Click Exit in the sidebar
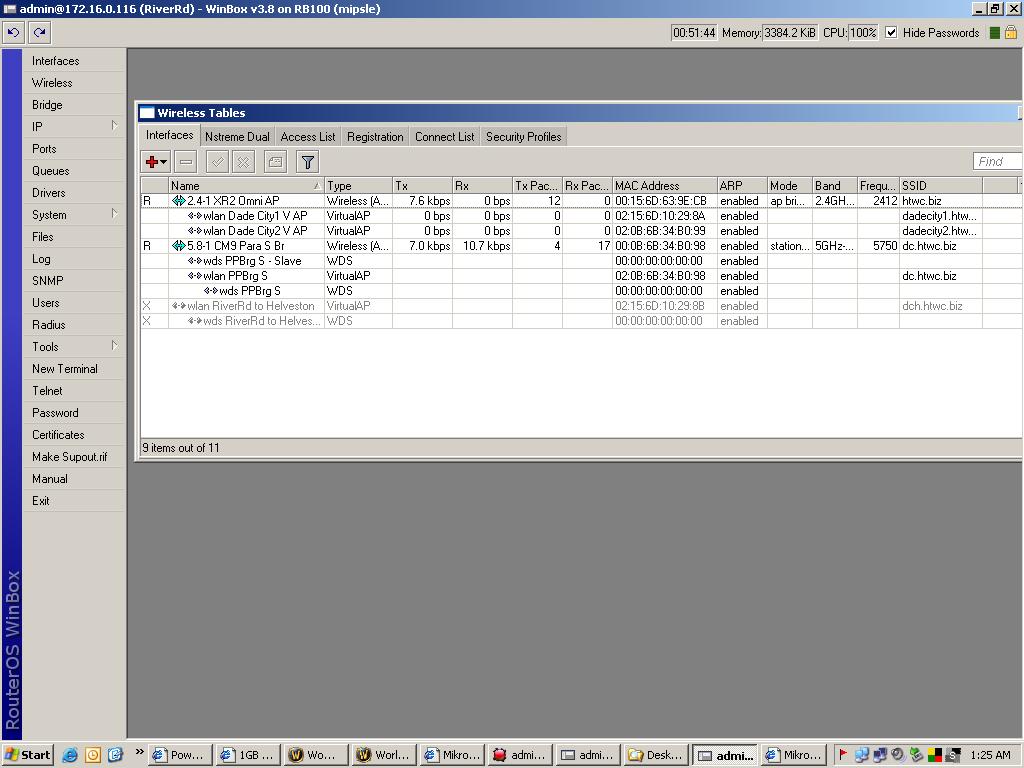Screen dimensions: 1024x768 coord(73,501)
